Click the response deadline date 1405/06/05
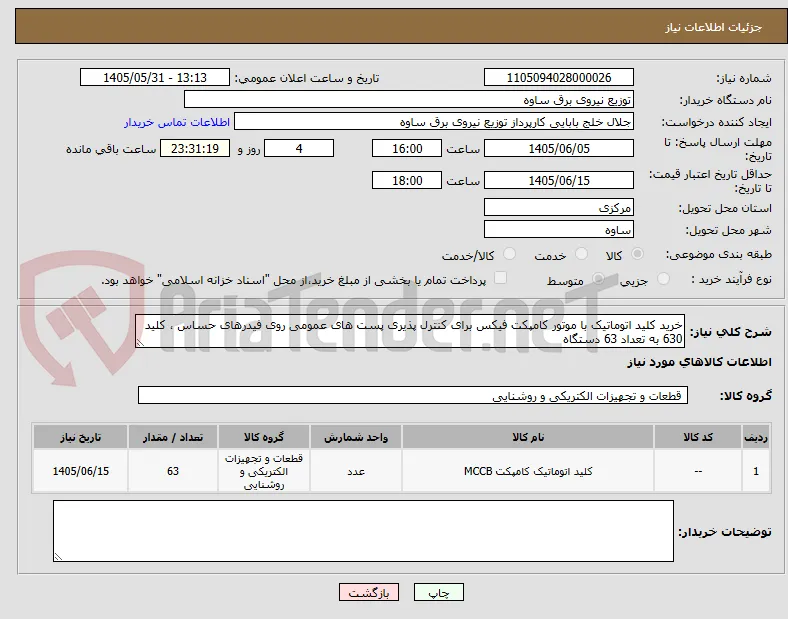Viewport: 788px width, 619px height. click(559, 148)
